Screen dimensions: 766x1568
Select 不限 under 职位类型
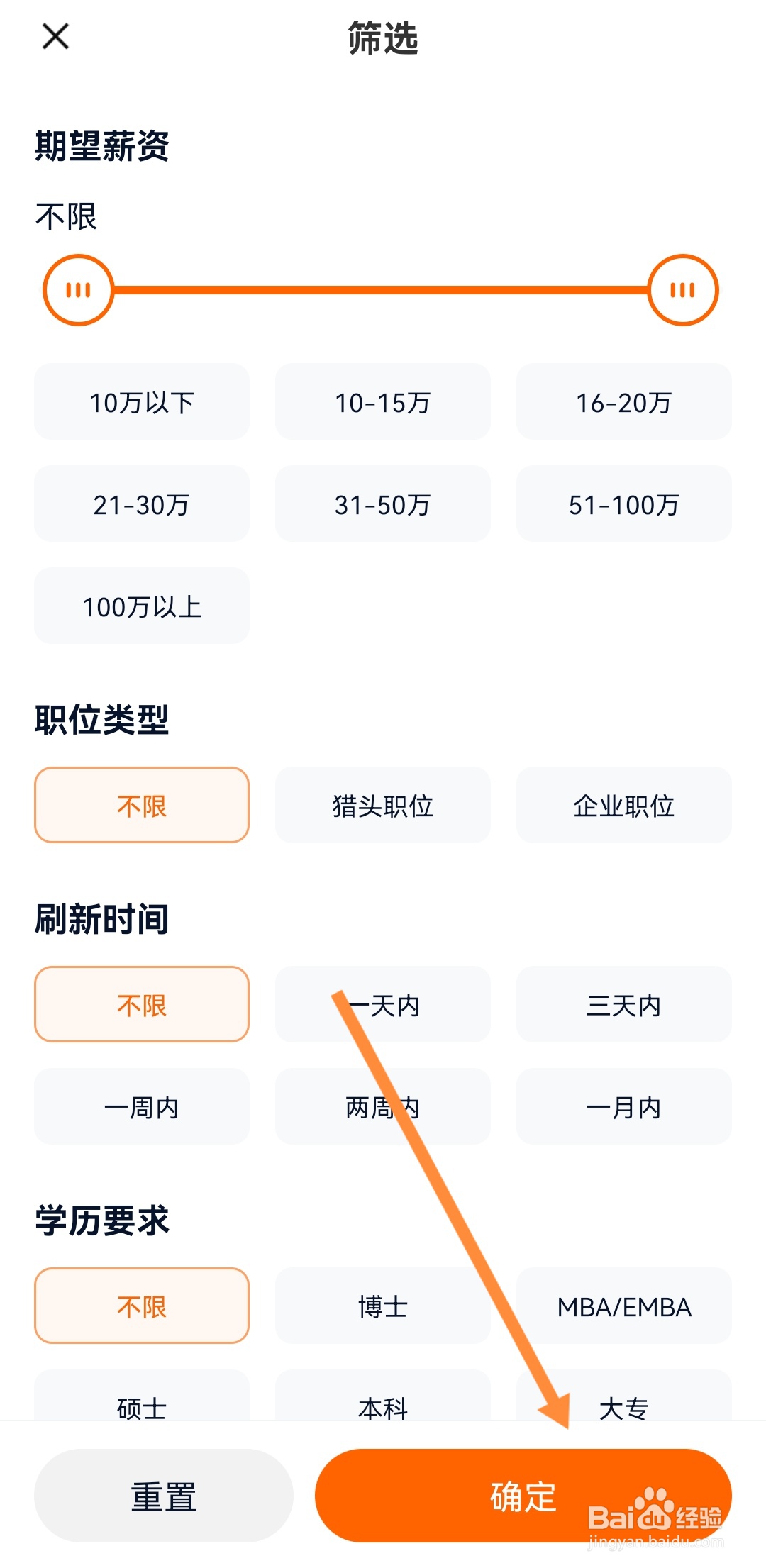pos(142,806)
